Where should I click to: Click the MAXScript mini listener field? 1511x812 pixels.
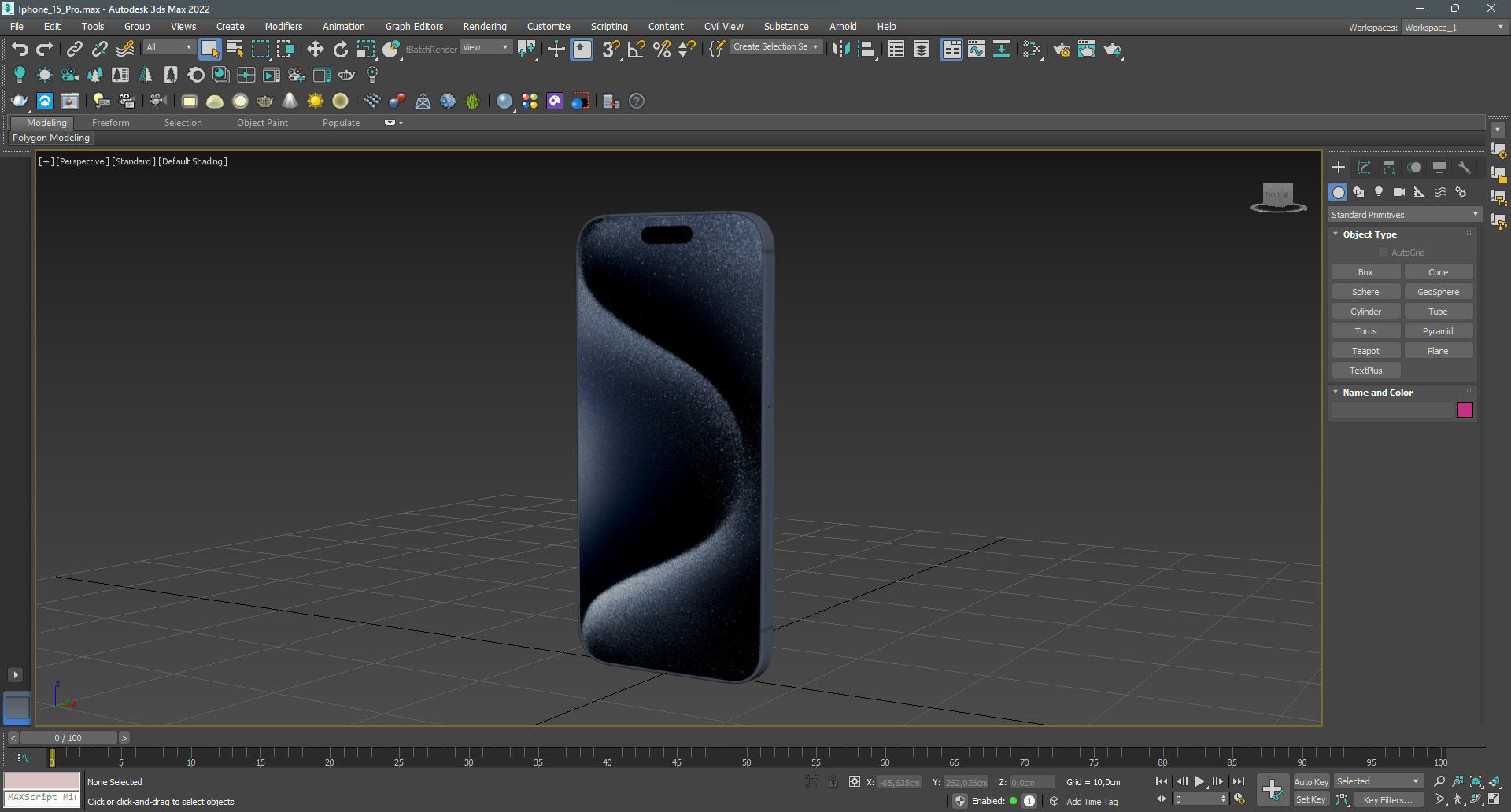[42, 798]
